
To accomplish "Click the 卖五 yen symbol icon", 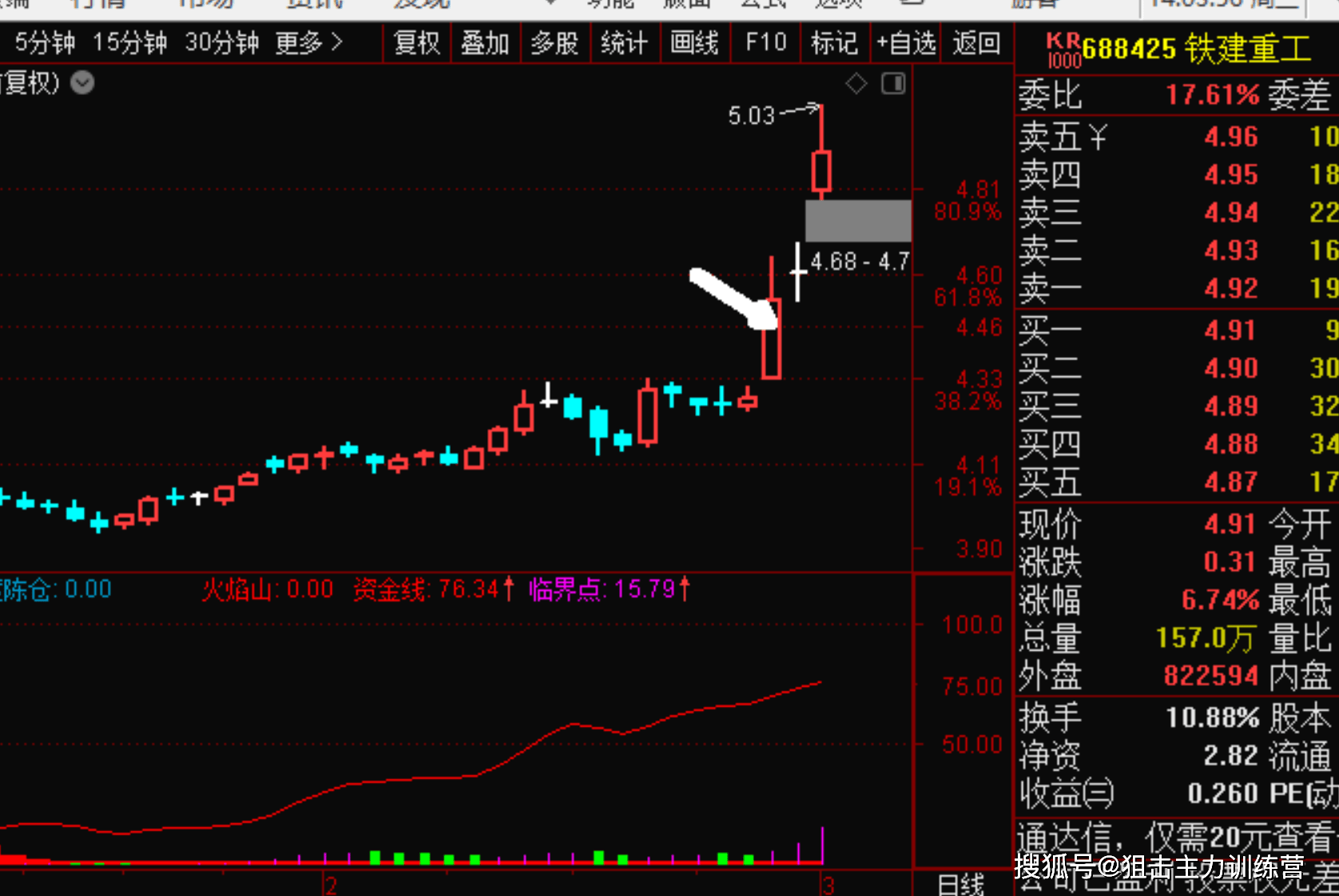I will (1099, 137).
